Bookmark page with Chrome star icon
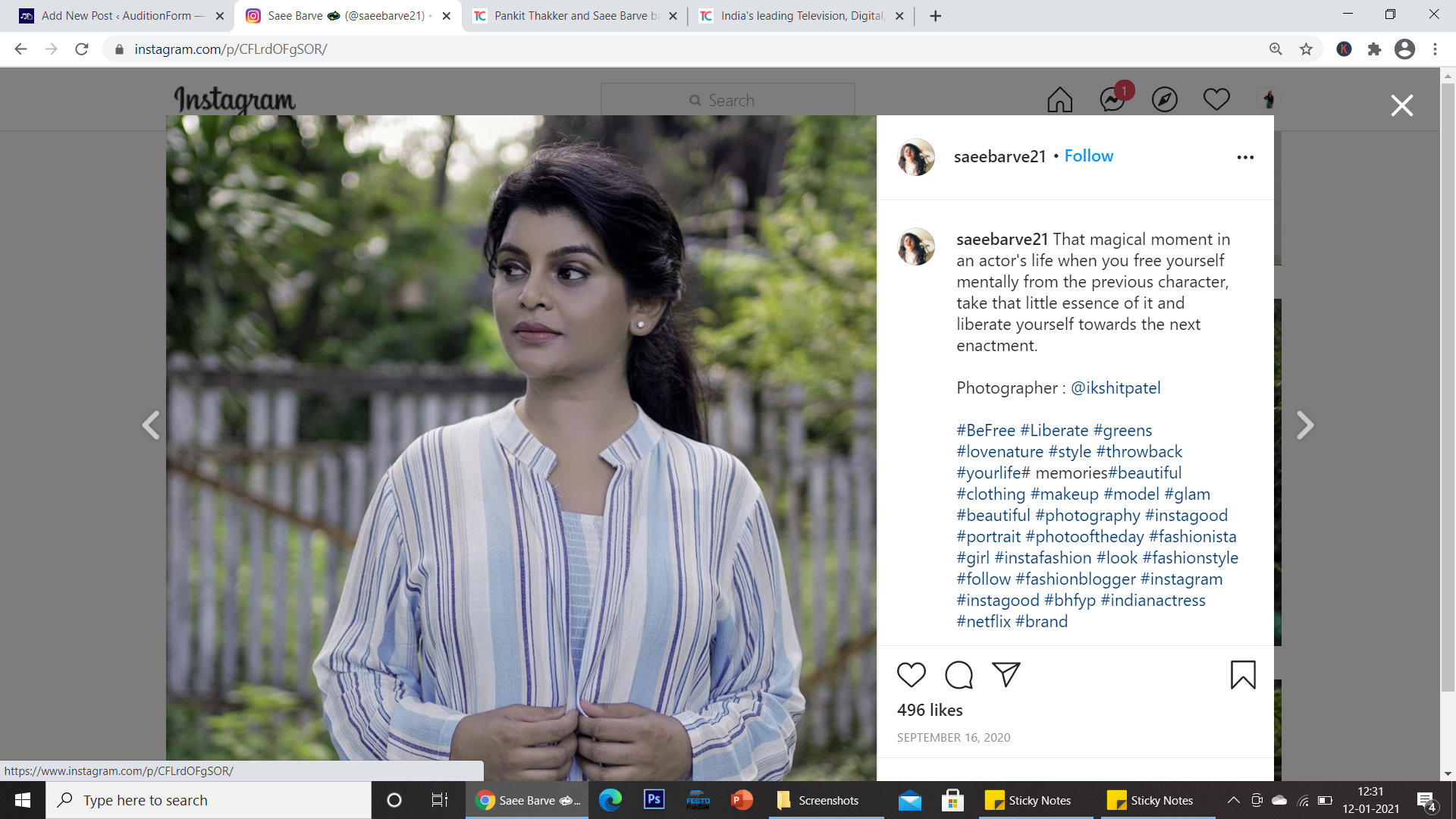1456x819 pixels. coord(1306,49)
